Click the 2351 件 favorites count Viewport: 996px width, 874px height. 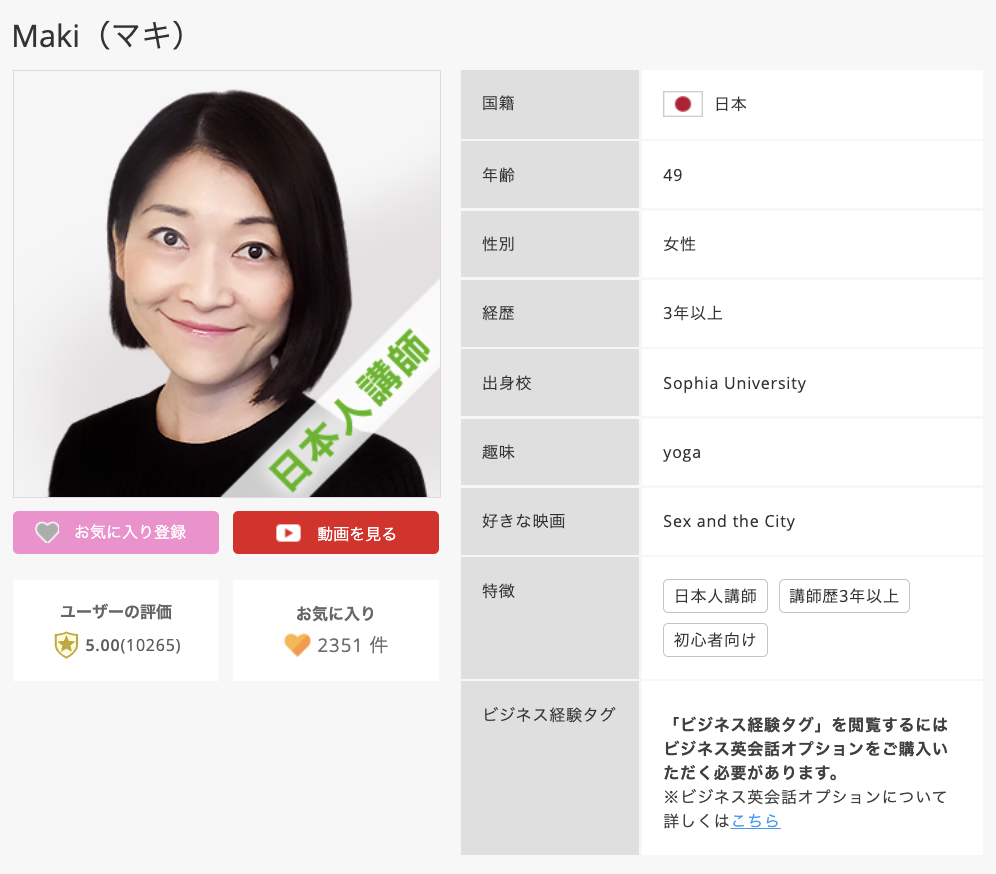click(352, 645)
